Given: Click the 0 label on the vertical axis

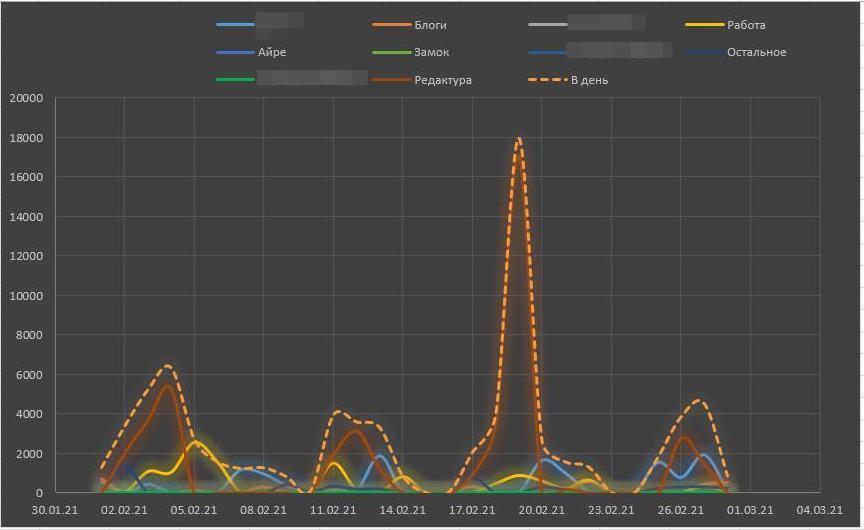Looking at the screenshot, I should click(39, 493).
